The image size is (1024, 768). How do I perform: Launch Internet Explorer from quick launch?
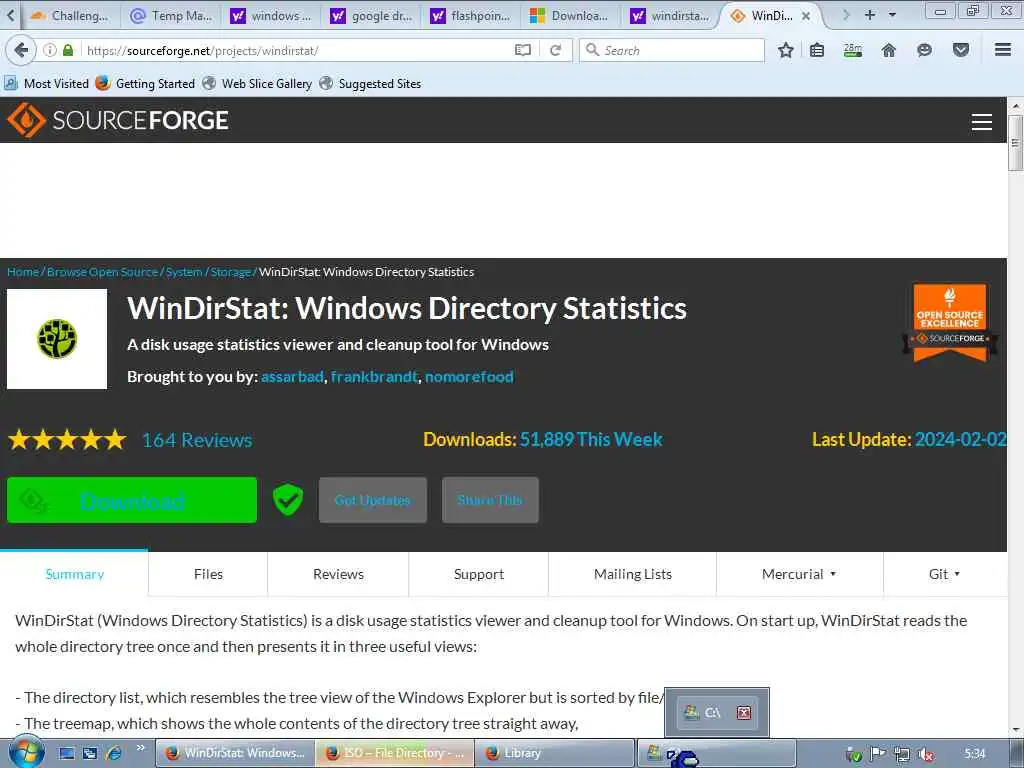(x=114, y=753)
